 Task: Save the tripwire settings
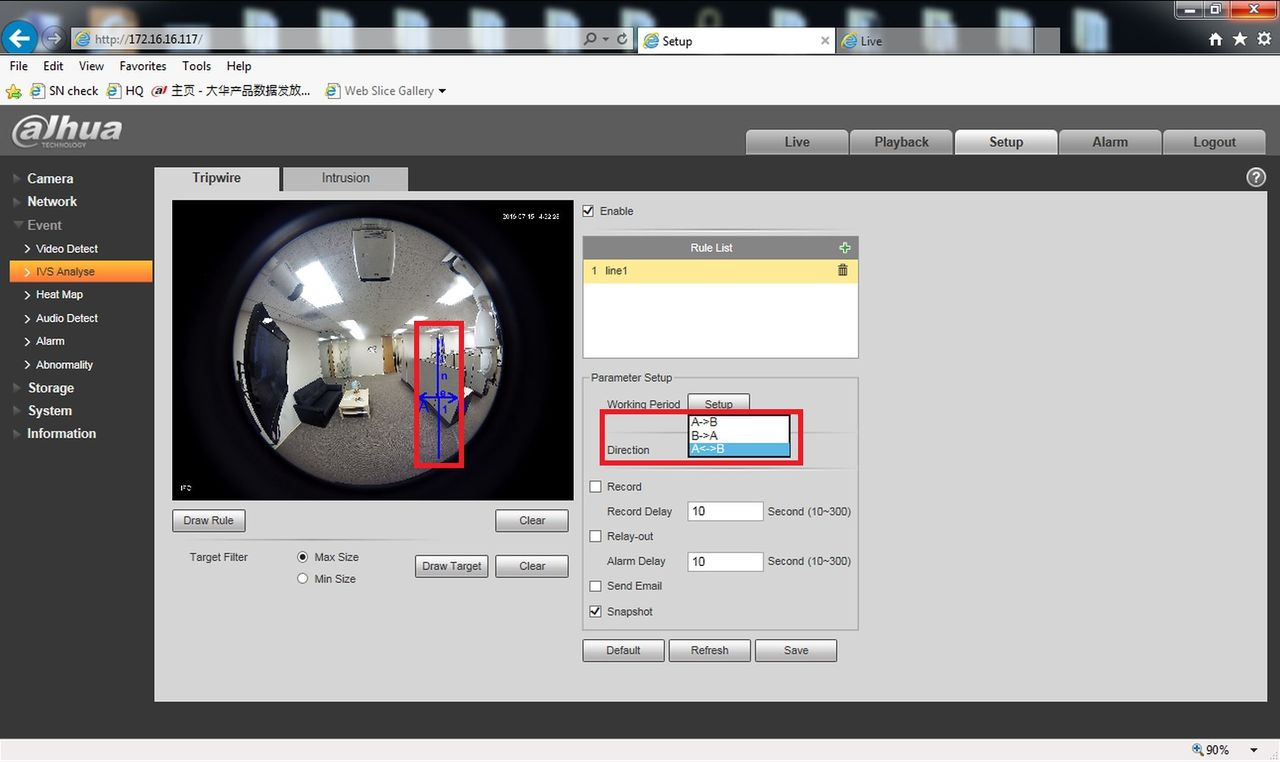coord(795,650)
